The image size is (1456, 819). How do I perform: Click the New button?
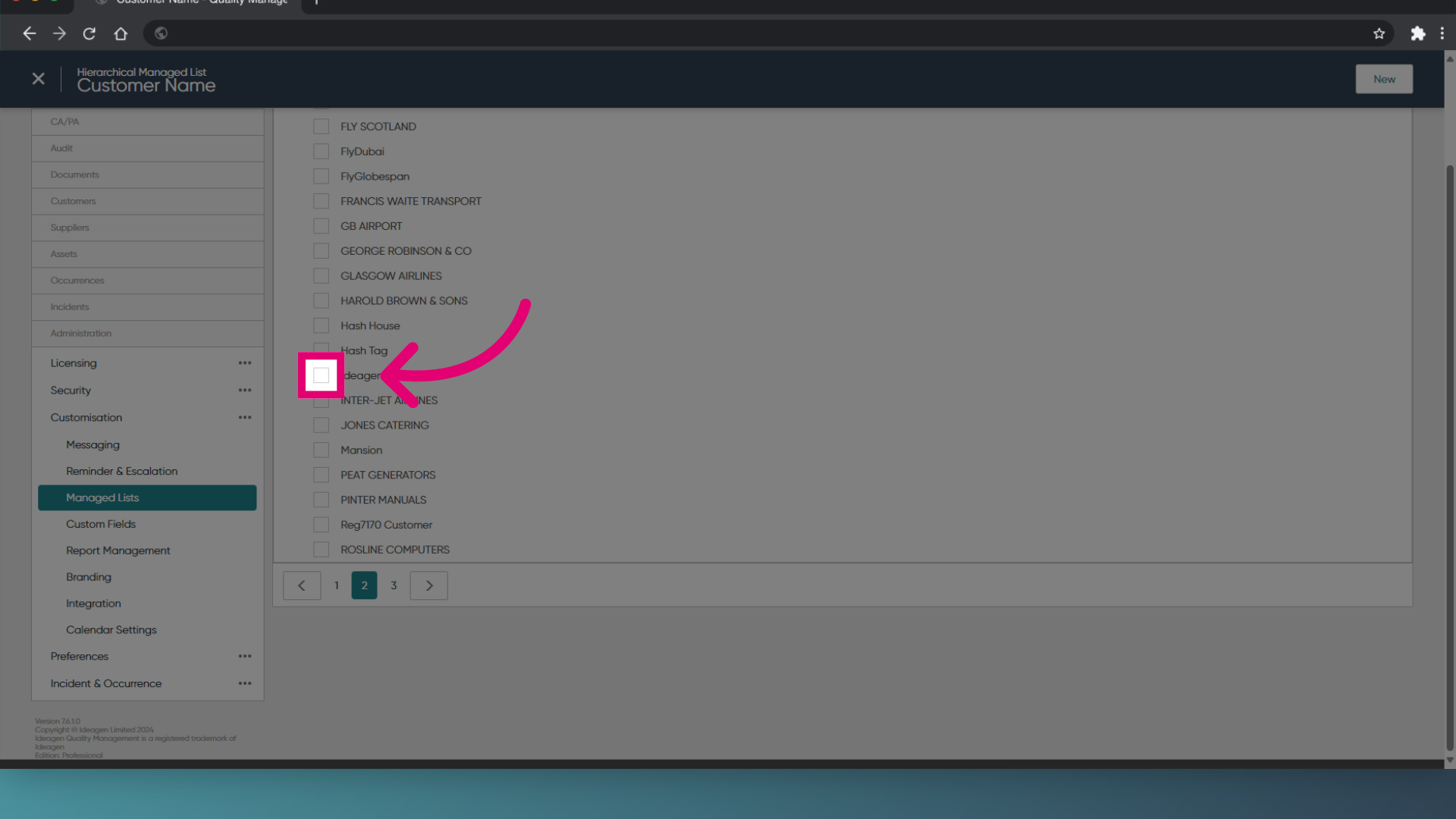(x=1384, y=79)
